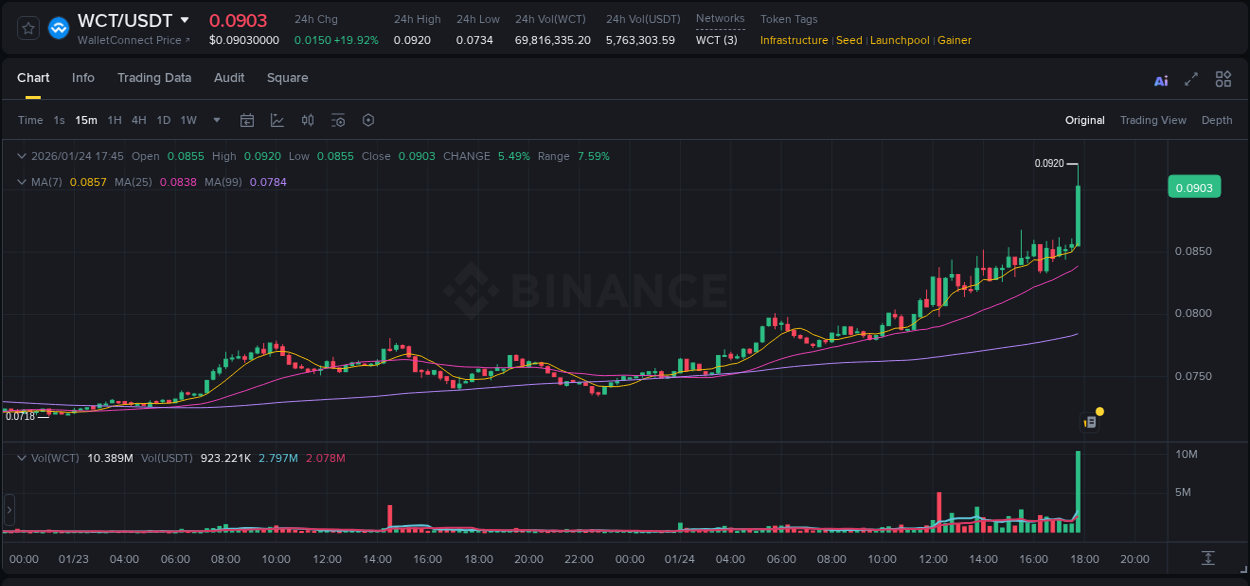Collapse the Vol(WCT) indicator panel
The width and height of the screenshot is (1250, 586).
point(22,457)
